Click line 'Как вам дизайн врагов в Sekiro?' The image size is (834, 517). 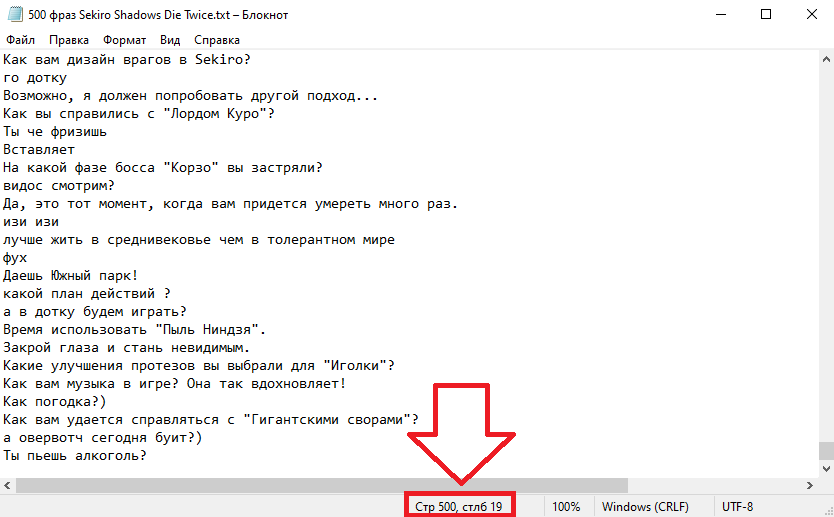(x=127, y=60)
